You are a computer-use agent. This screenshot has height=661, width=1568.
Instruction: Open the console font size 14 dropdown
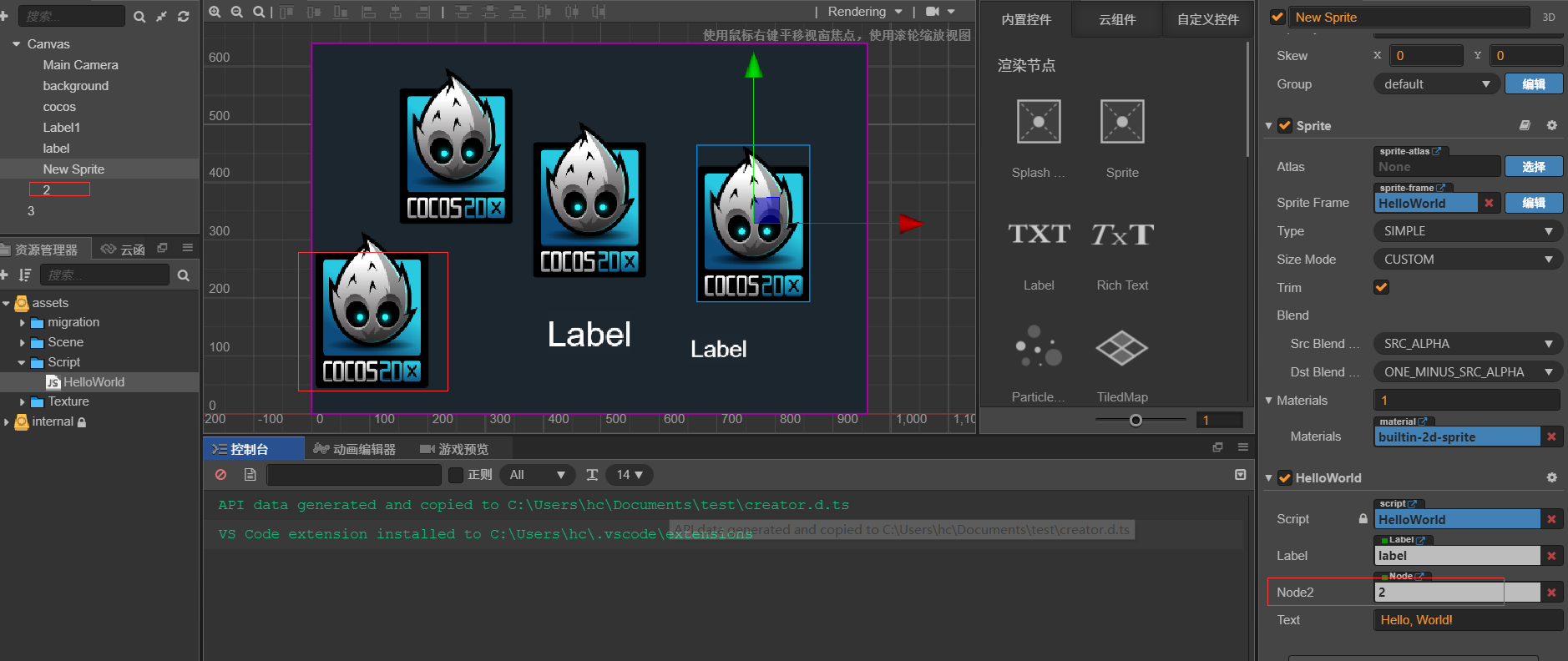[x=630, y=475]
